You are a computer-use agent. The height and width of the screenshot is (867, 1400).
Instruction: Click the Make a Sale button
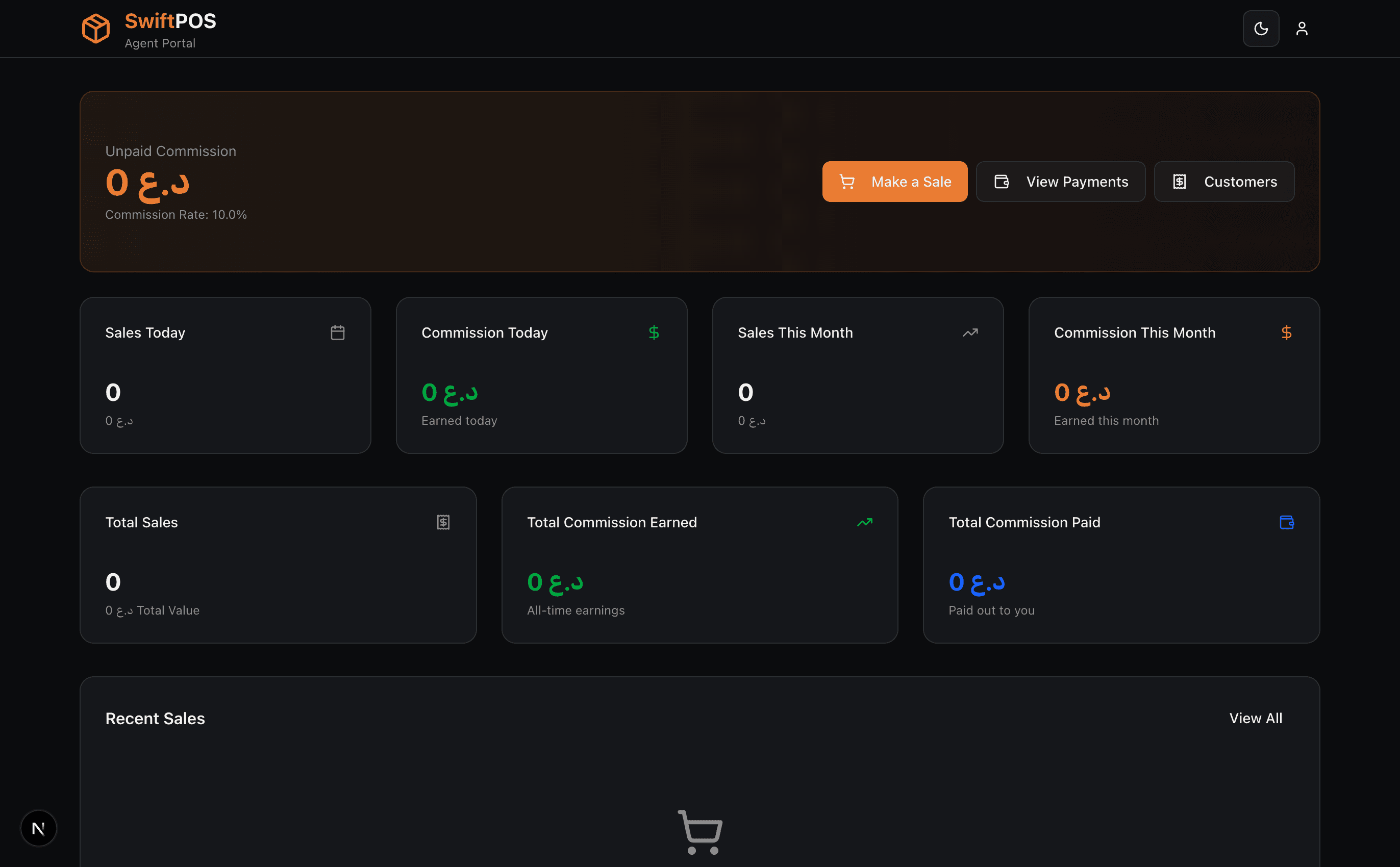(894, 182)
